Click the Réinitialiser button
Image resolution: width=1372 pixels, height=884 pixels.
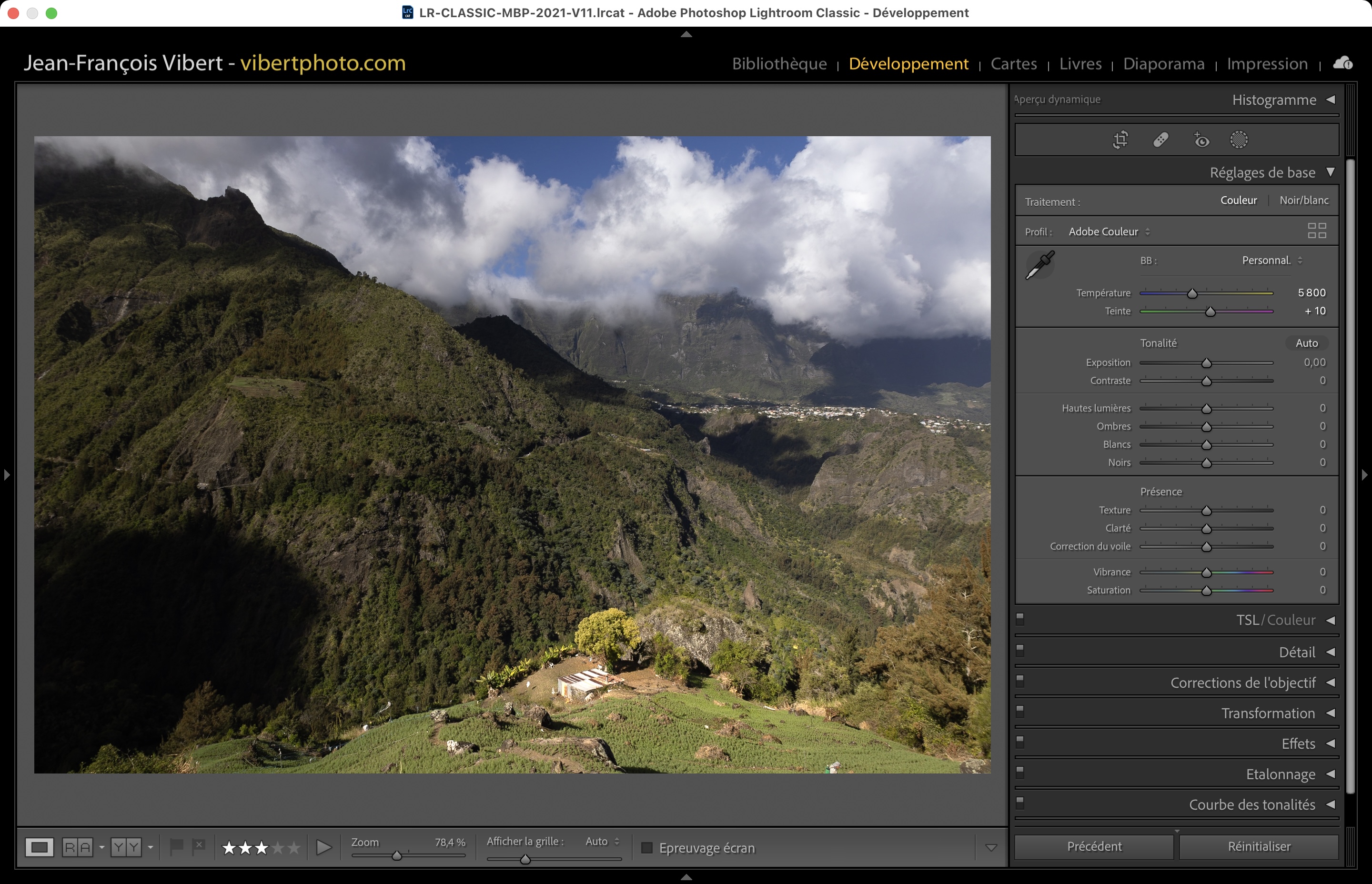1258,846
